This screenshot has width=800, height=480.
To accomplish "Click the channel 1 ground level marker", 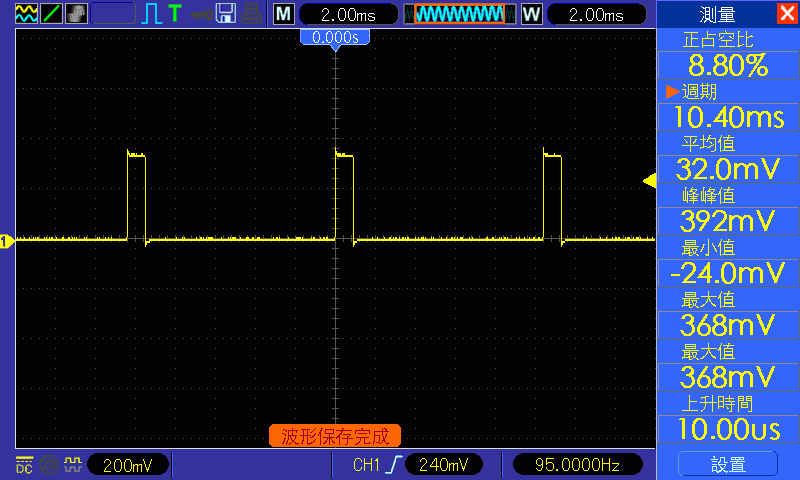I will pyautogui.click(x=6, y=241).
